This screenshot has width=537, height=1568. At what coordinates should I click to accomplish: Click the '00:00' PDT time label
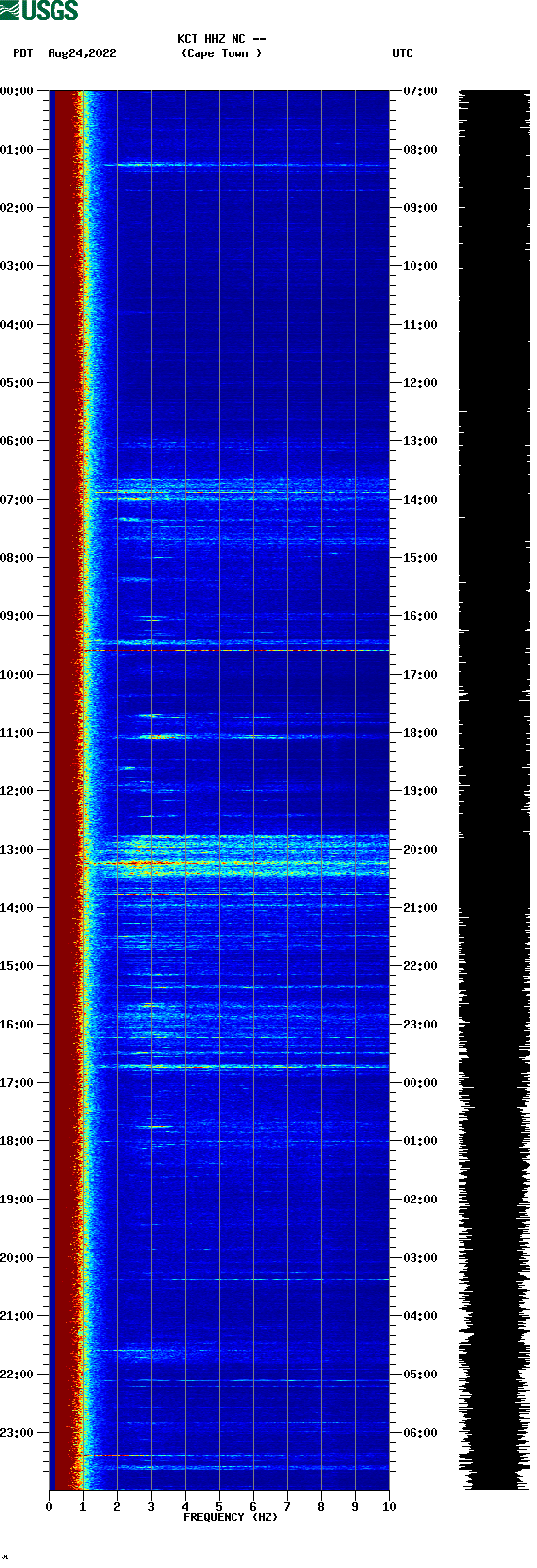click(17, 91)
